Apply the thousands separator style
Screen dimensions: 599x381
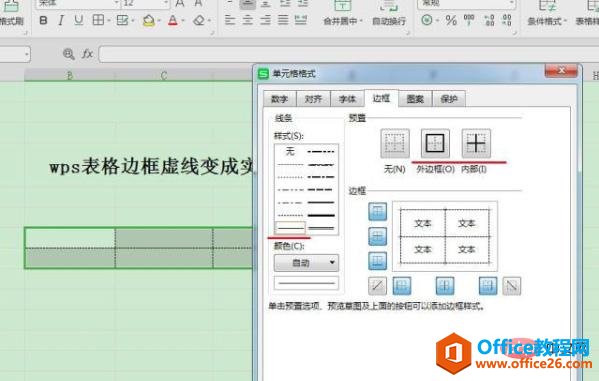[469, 20]
